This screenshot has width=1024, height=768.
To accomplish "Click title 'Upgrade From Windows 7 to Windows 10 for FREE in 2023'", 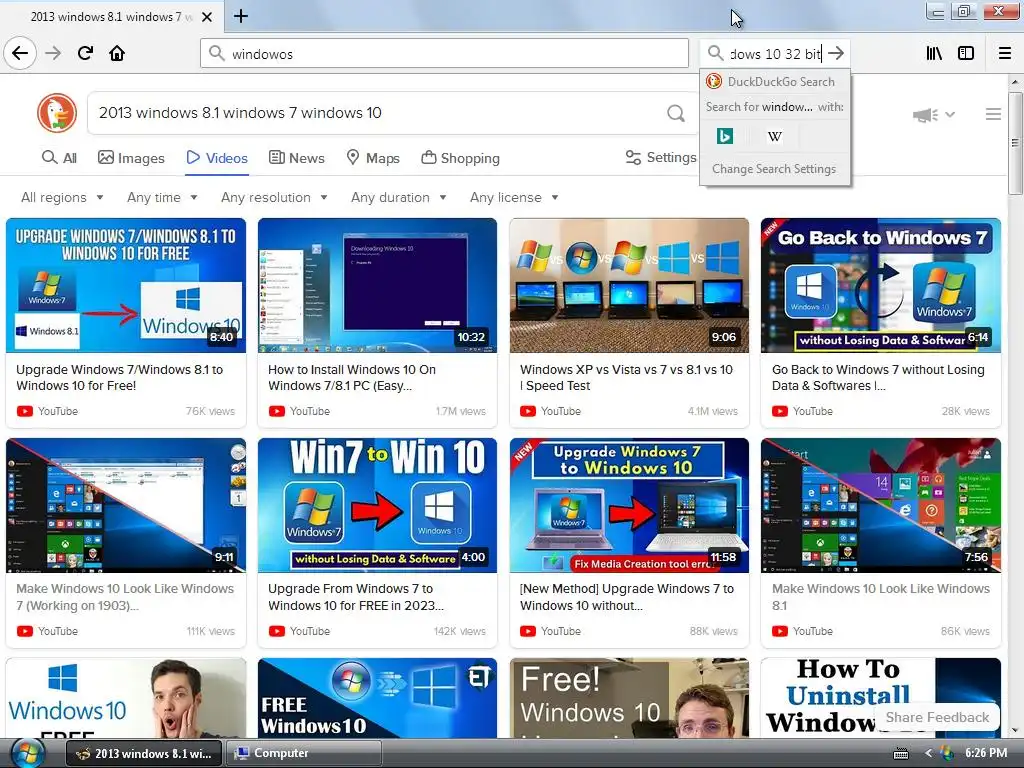I will [x=356, y=597].
